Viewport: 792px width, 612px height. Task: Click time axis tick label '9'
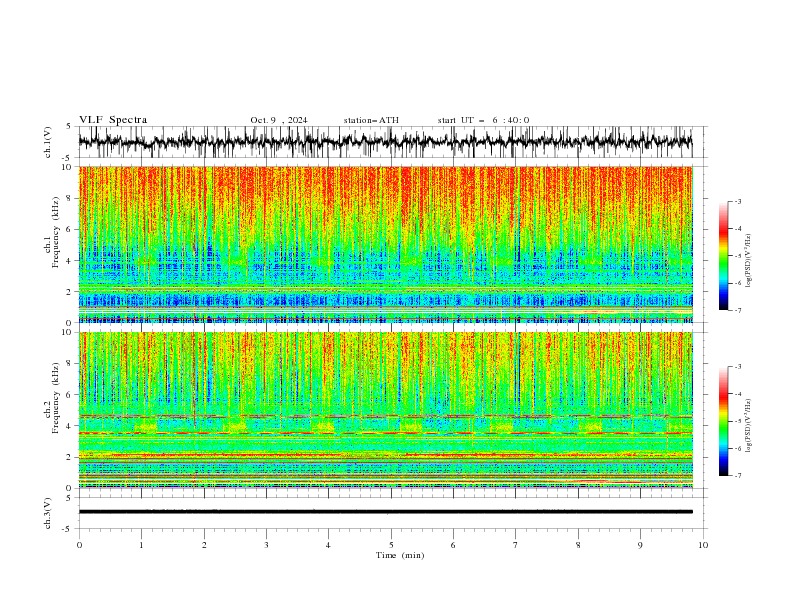pos(640,545)
